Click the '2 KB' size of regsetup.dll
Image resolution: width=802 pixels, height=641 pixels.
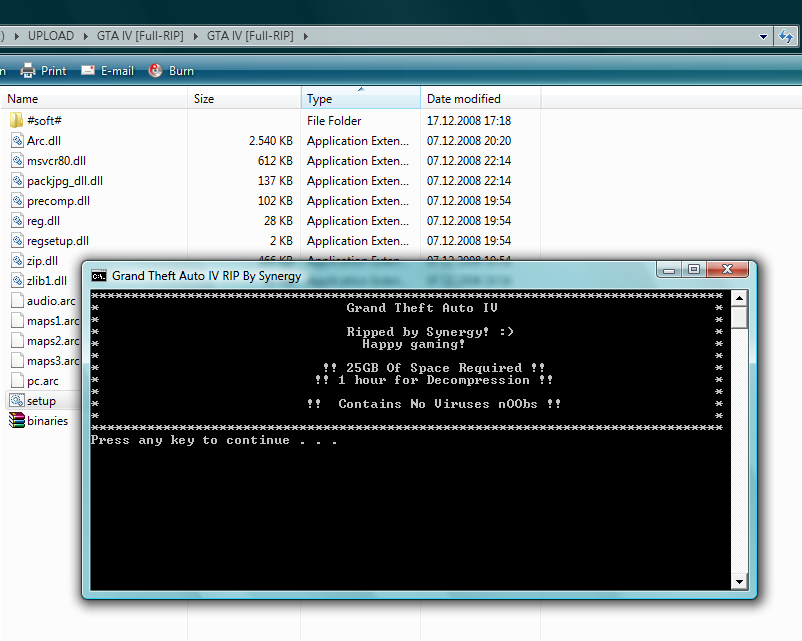(x=281, y=240)
